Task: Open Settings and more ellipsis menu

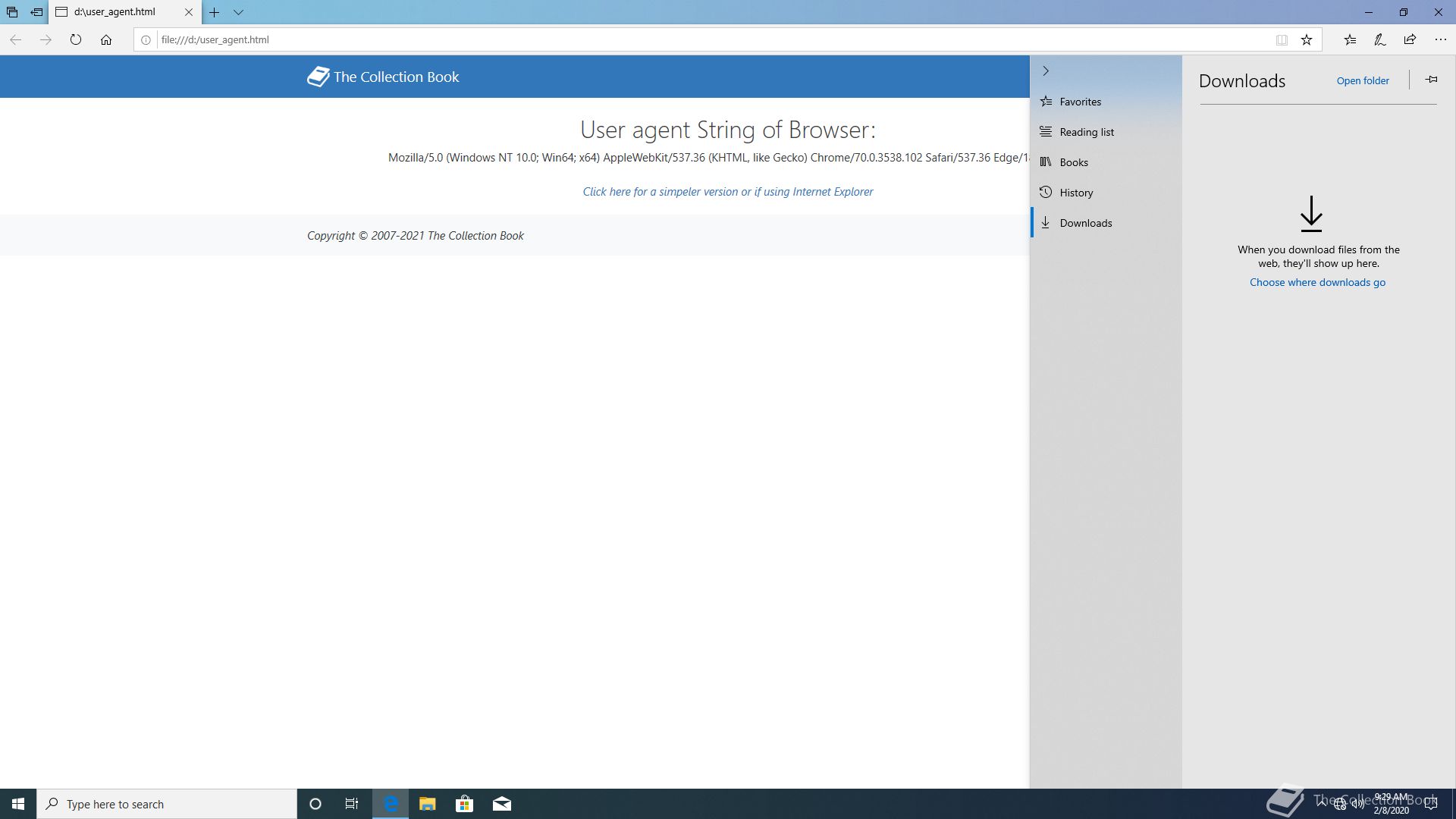Action: (x=1440, y=39)
